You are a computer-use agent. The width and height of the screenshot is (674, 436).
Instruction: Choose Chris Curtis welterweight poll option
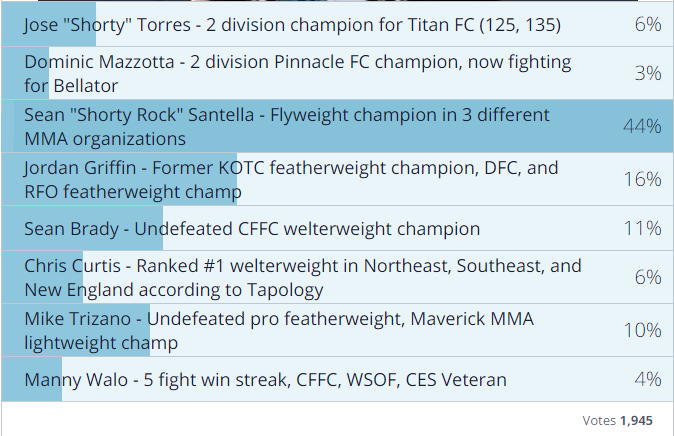[337, 277]
